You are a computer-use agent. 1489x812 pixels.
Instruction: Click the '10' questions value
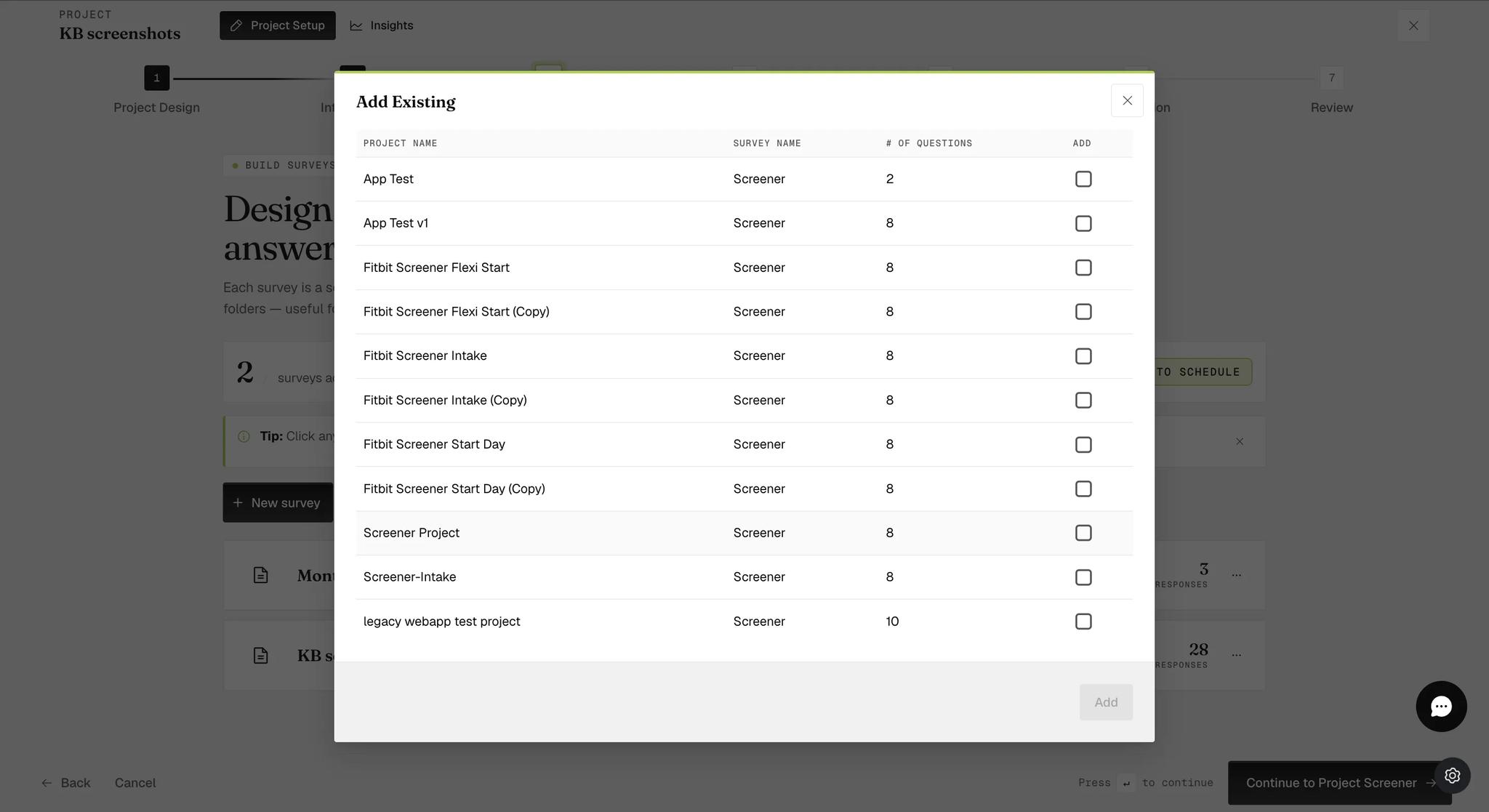[x=893, y=622]
